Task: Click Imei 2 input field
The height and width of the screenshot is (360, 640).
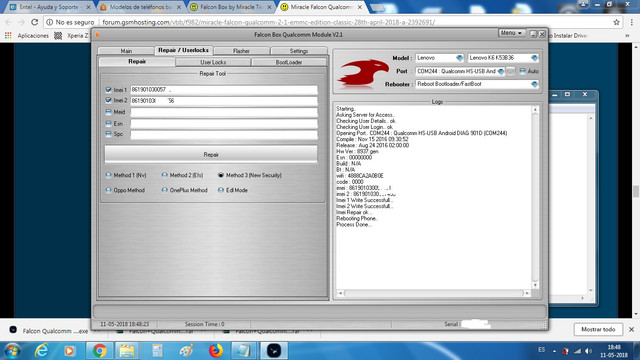Action: tap(224, 100)
